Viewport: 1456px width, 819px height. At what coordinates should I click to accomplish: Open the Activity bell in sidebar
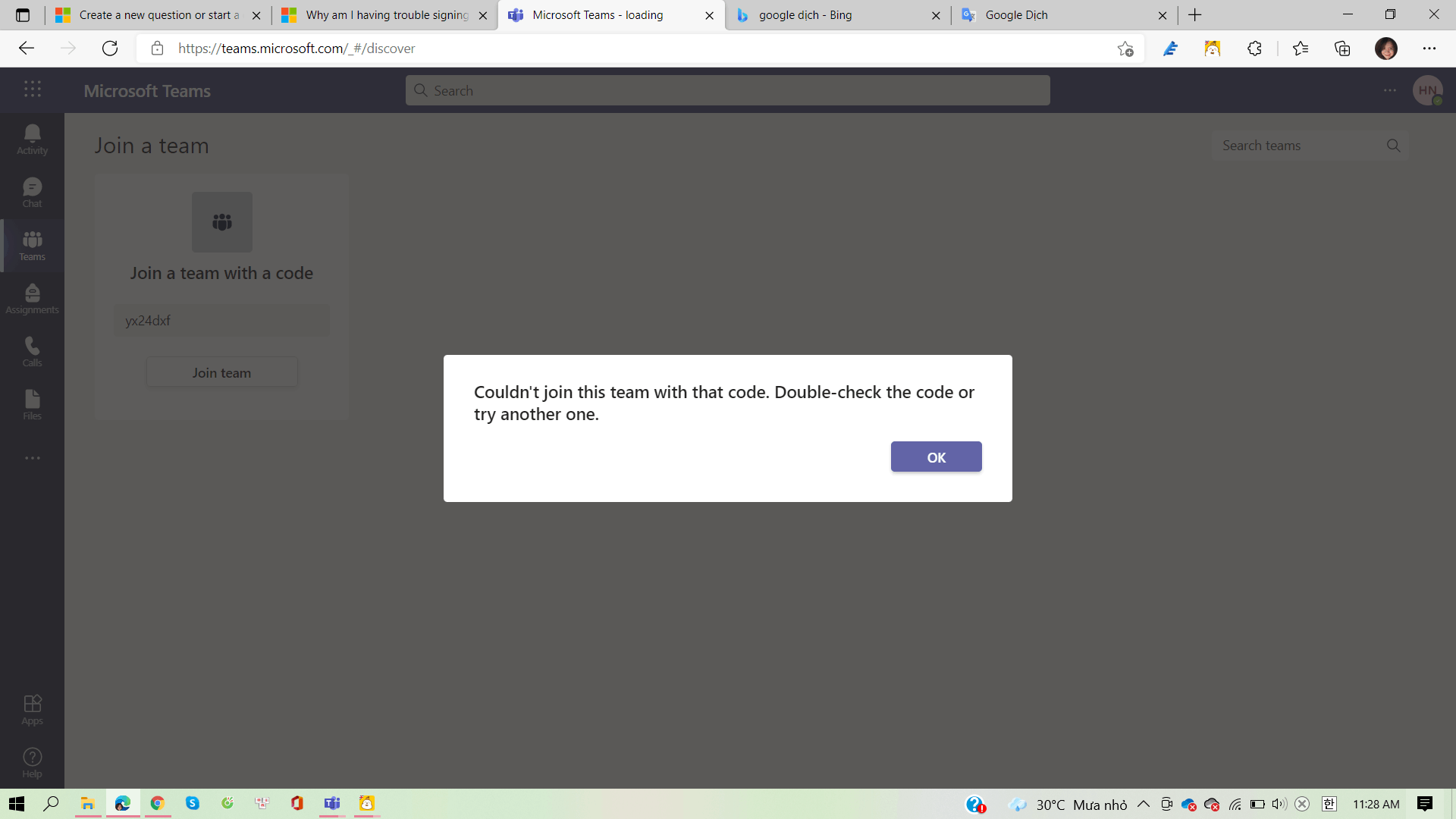click(x=32, y=140)
